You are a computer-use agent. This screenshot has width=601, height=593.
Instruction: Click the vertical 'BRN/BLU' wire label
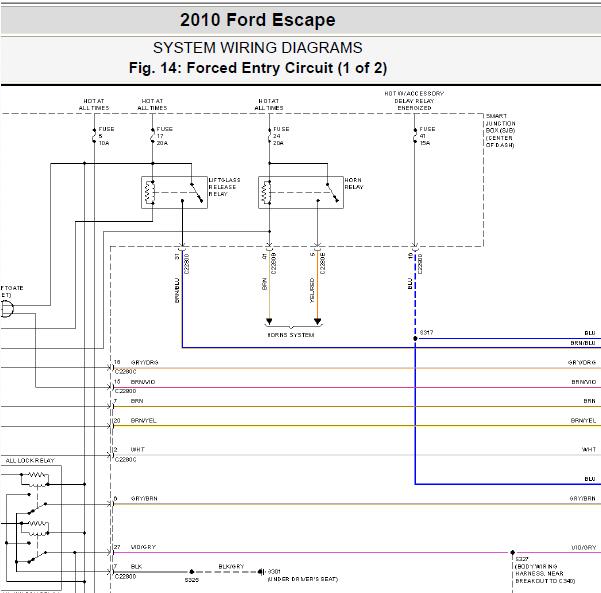point(177,291)
